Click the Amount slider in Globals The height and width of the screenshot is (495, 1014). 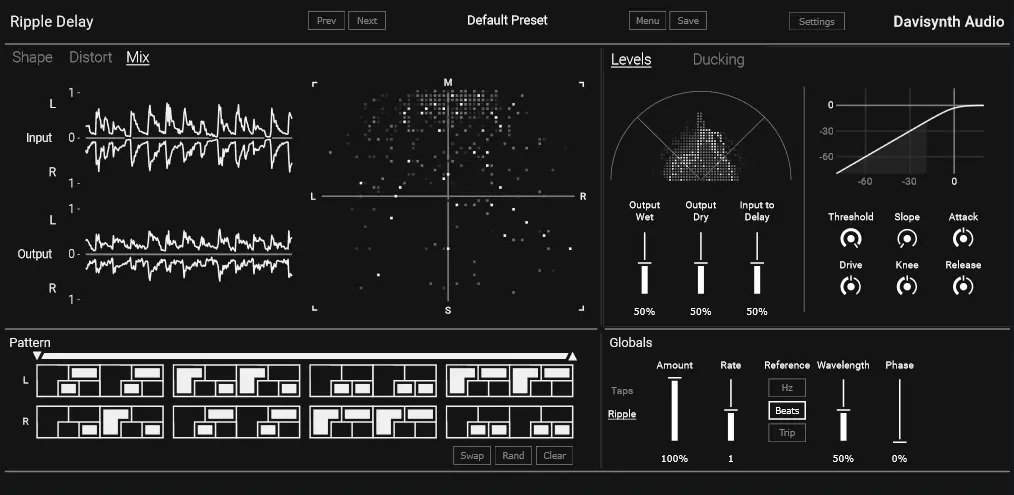[674, 410]
